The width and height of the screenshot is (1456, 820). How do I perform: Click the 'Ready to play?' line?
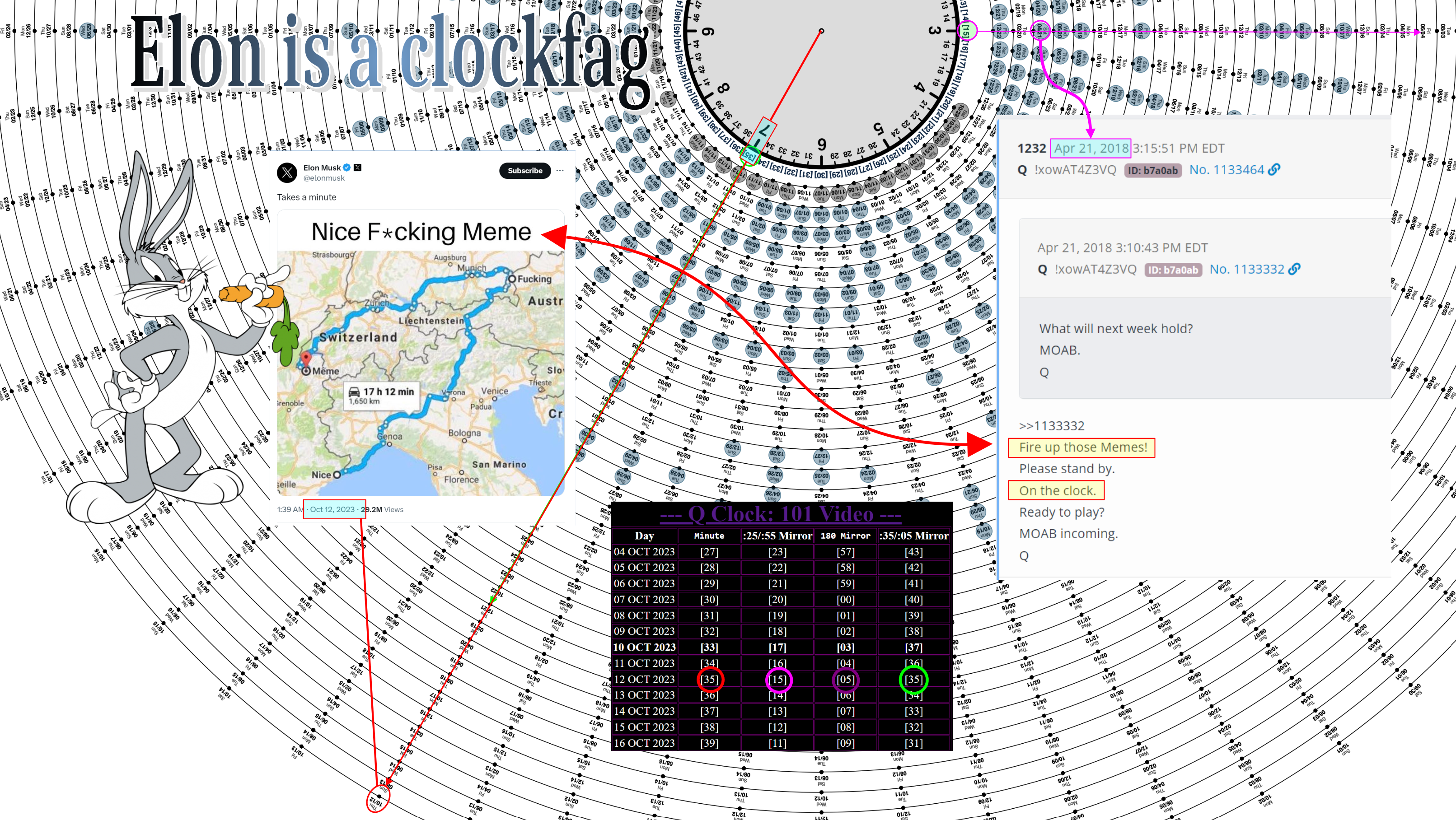pos(1062,512)
